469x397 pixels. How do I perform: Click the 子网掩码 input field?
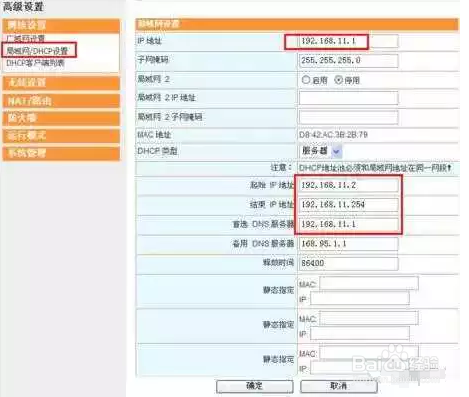(348, 61)
